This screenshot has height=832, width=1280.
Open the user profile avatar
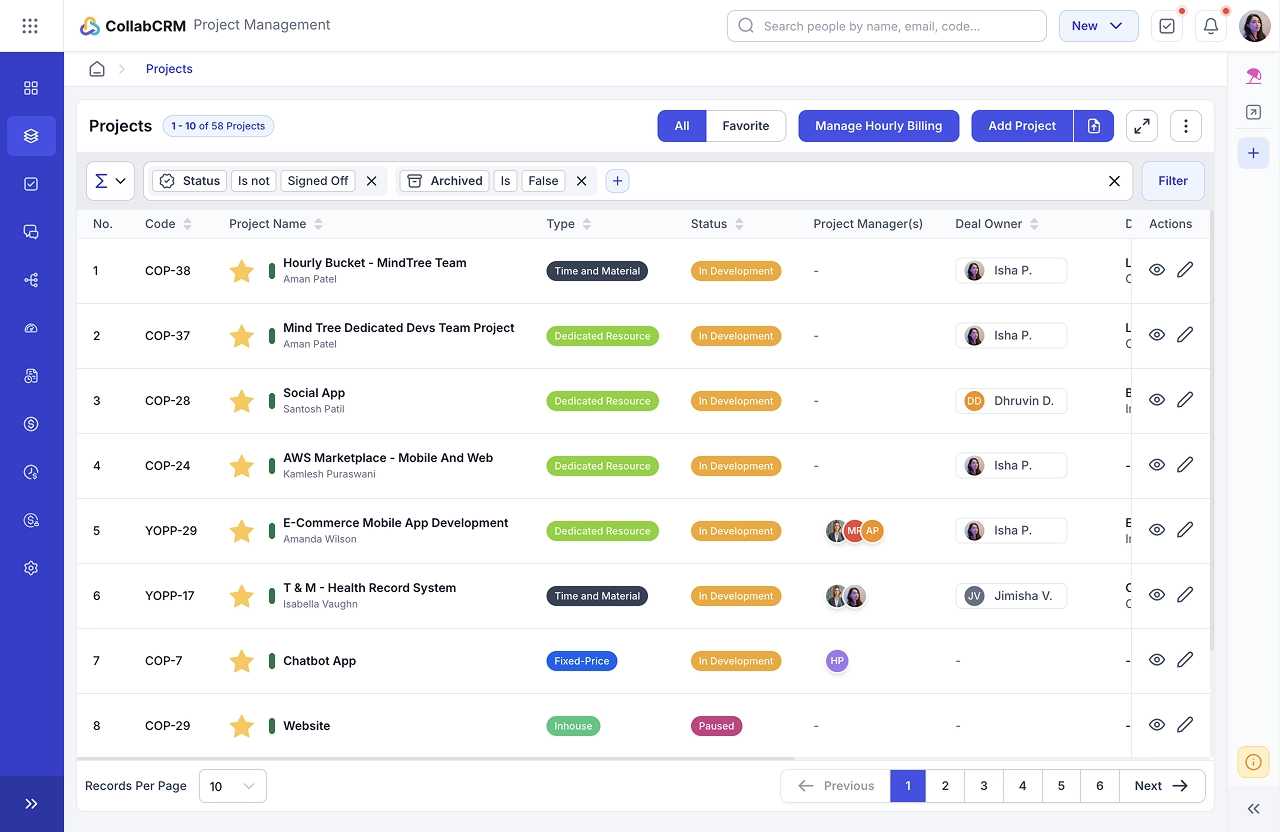[x=1255, y=26]
